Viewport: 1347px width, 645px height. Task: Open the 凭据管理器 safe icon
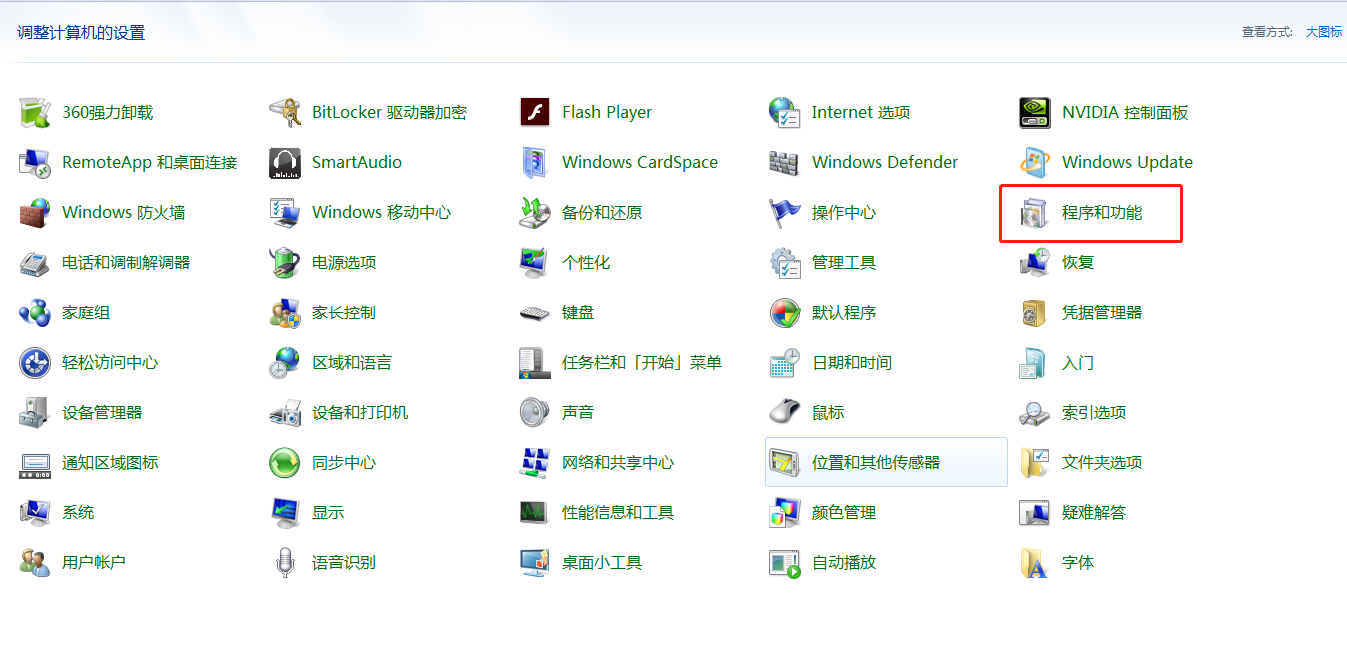(x=1035, y=313)
